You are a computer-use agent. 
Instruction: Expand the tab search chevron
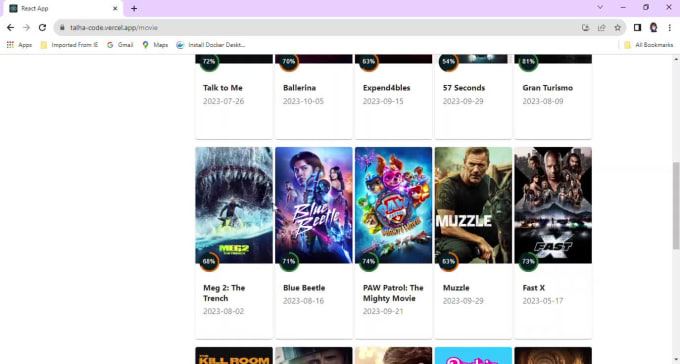(x=600, y=7)
